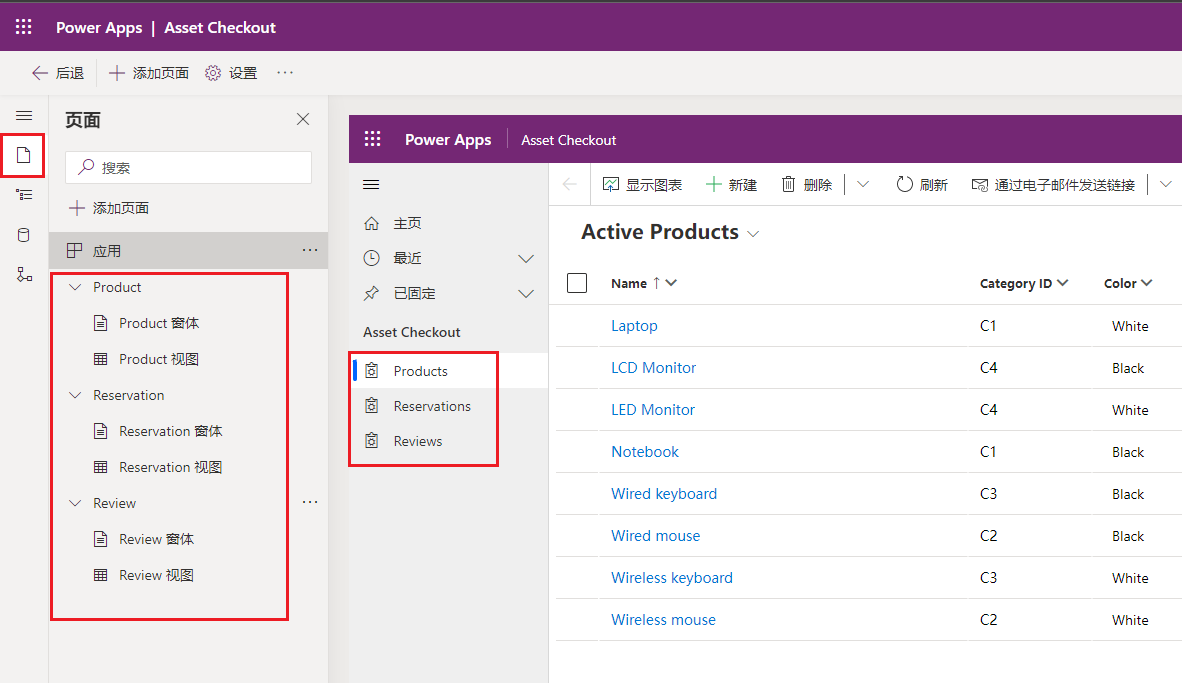This screenshot has width=1182, height=683.
Task: Open the app launcher waffle in the top header
Action: 23,27
